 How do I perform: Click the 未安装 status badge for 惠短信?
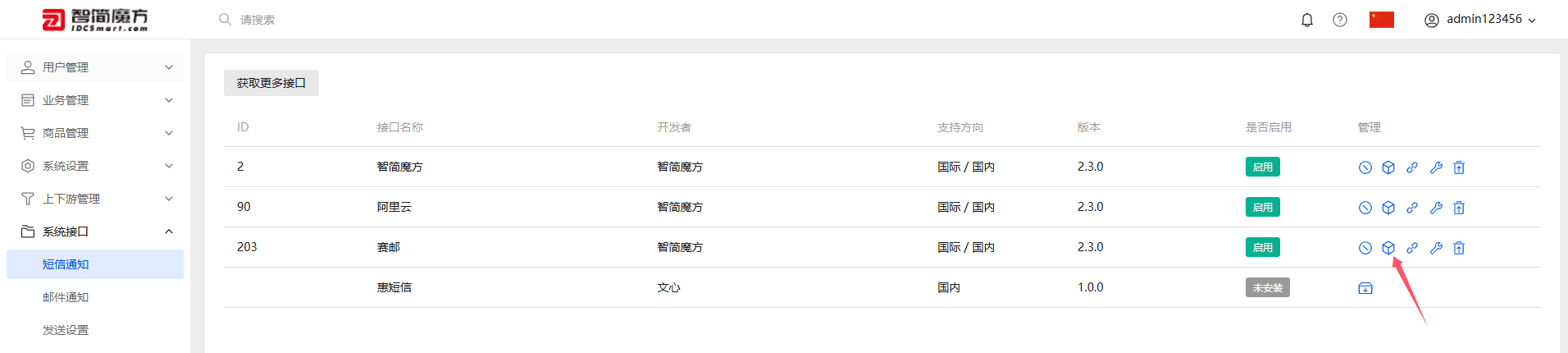(1268, 287)
